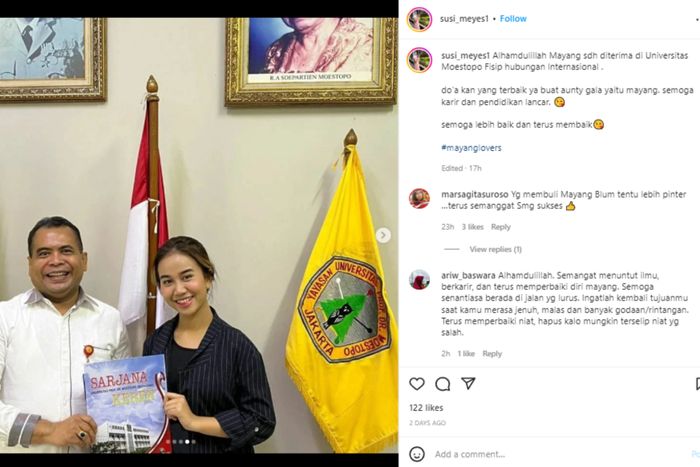The width and height of the screenshot is (700, 467).
Task: Reply to ariw_baswara's comment
Action: [492, 354]
